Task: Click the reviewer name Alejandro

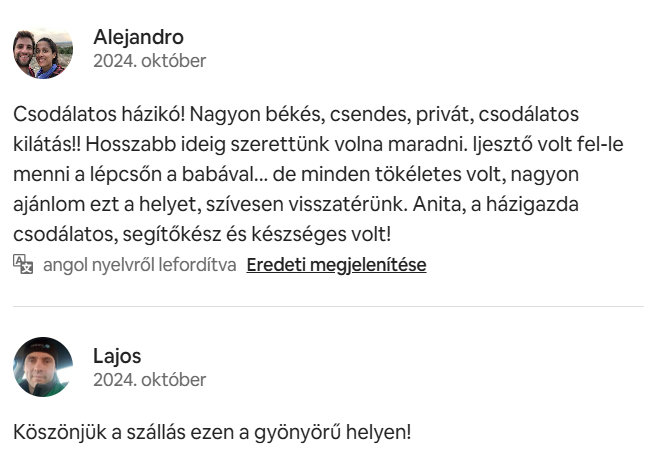Action: 138,37
